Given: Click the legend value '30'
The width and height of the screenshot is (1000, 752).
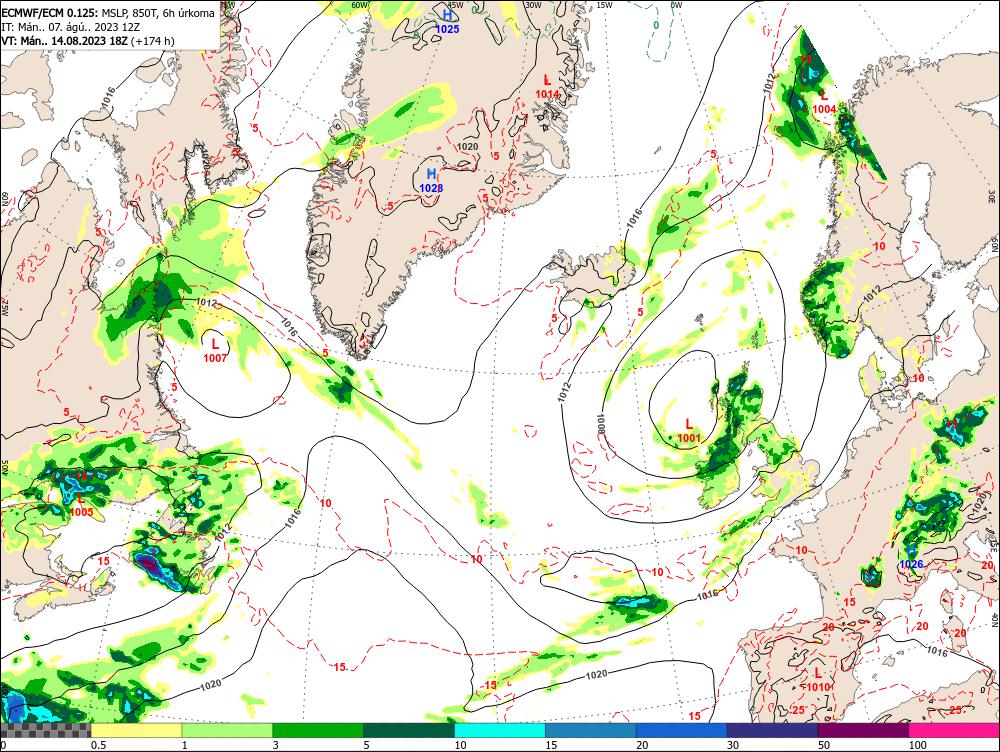Looking at the screenshot, I should click(733, 745).
